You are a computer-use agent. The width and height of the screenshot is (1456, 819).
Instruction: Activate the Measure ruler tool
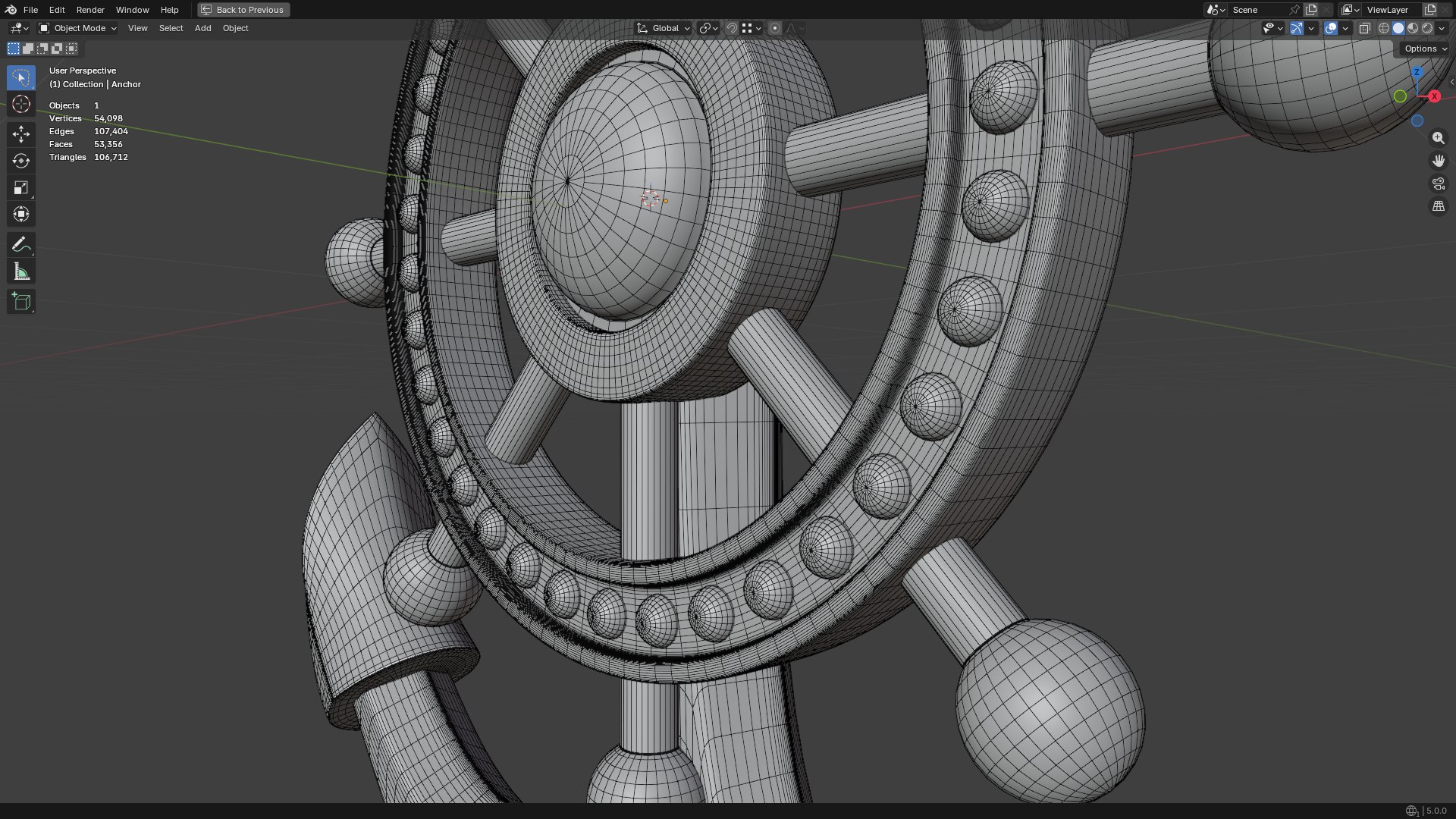pyautogui.click(x=21, y=271)
